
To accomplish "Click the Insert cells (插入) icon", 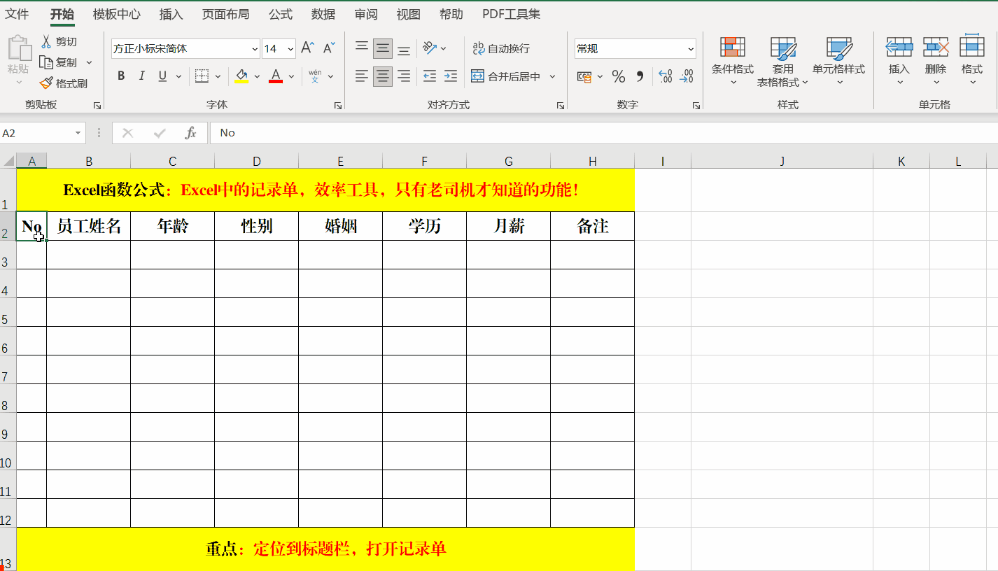I will coord(899,48).
